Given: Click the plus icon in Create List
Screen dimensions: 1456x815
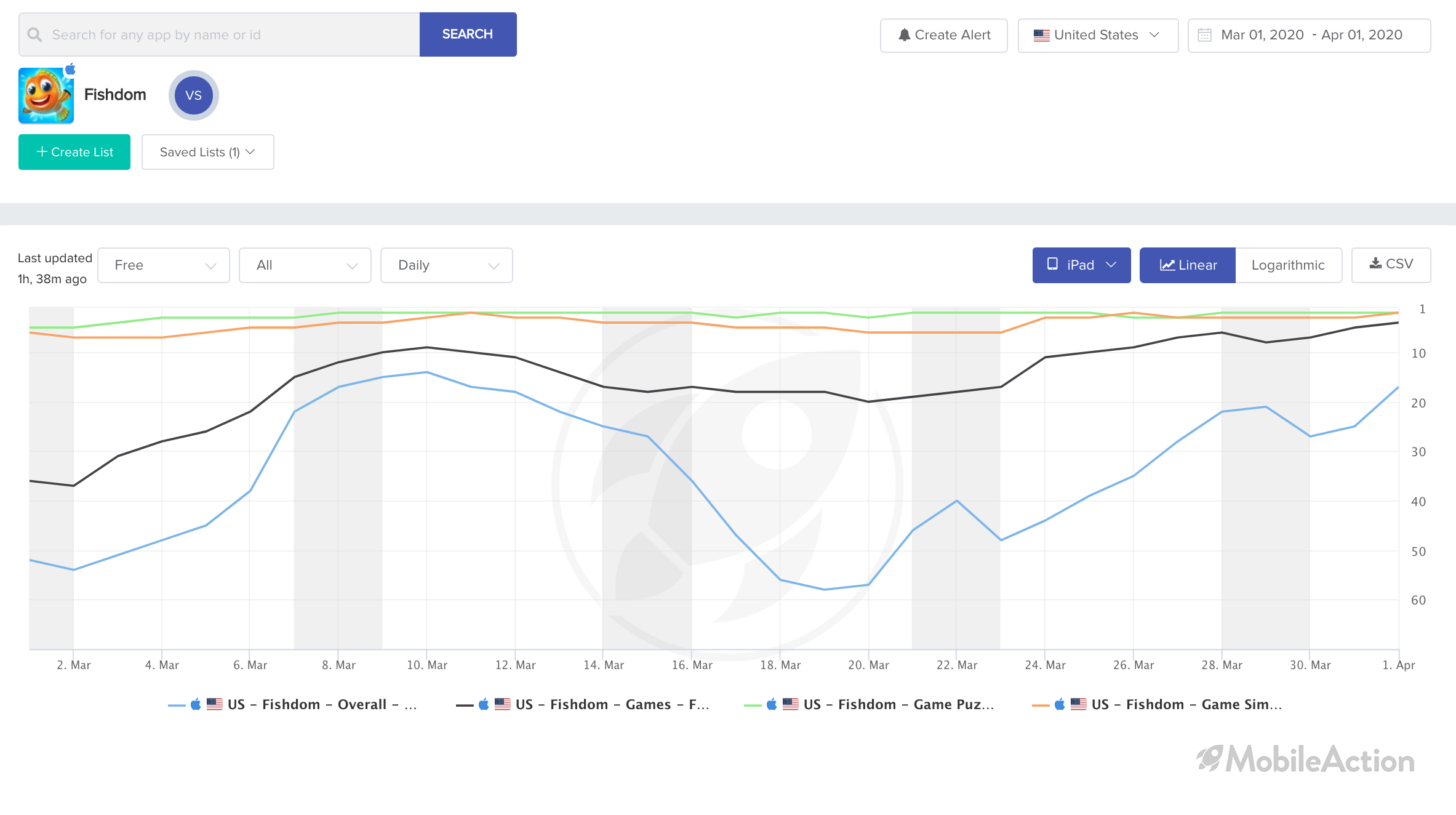Looking at the screenshot, I should [42, 151].
